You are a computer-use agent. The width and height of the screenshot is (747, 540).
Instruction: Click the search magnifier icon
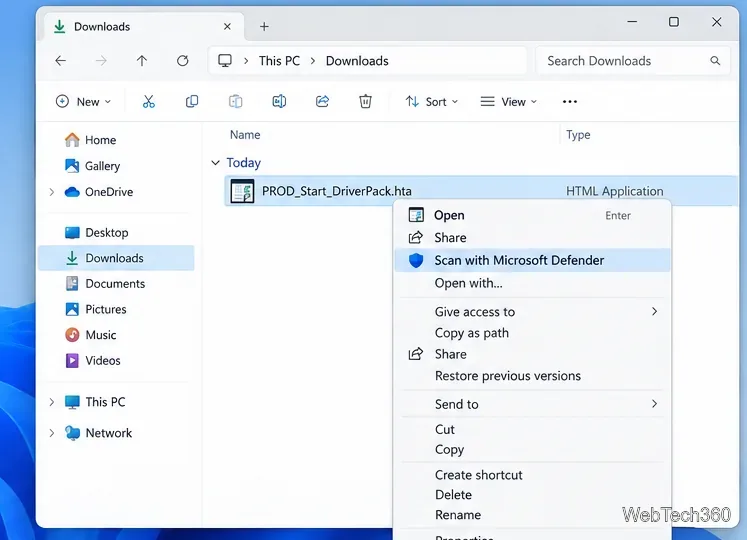pyautogui.click(x=715, y=61)
